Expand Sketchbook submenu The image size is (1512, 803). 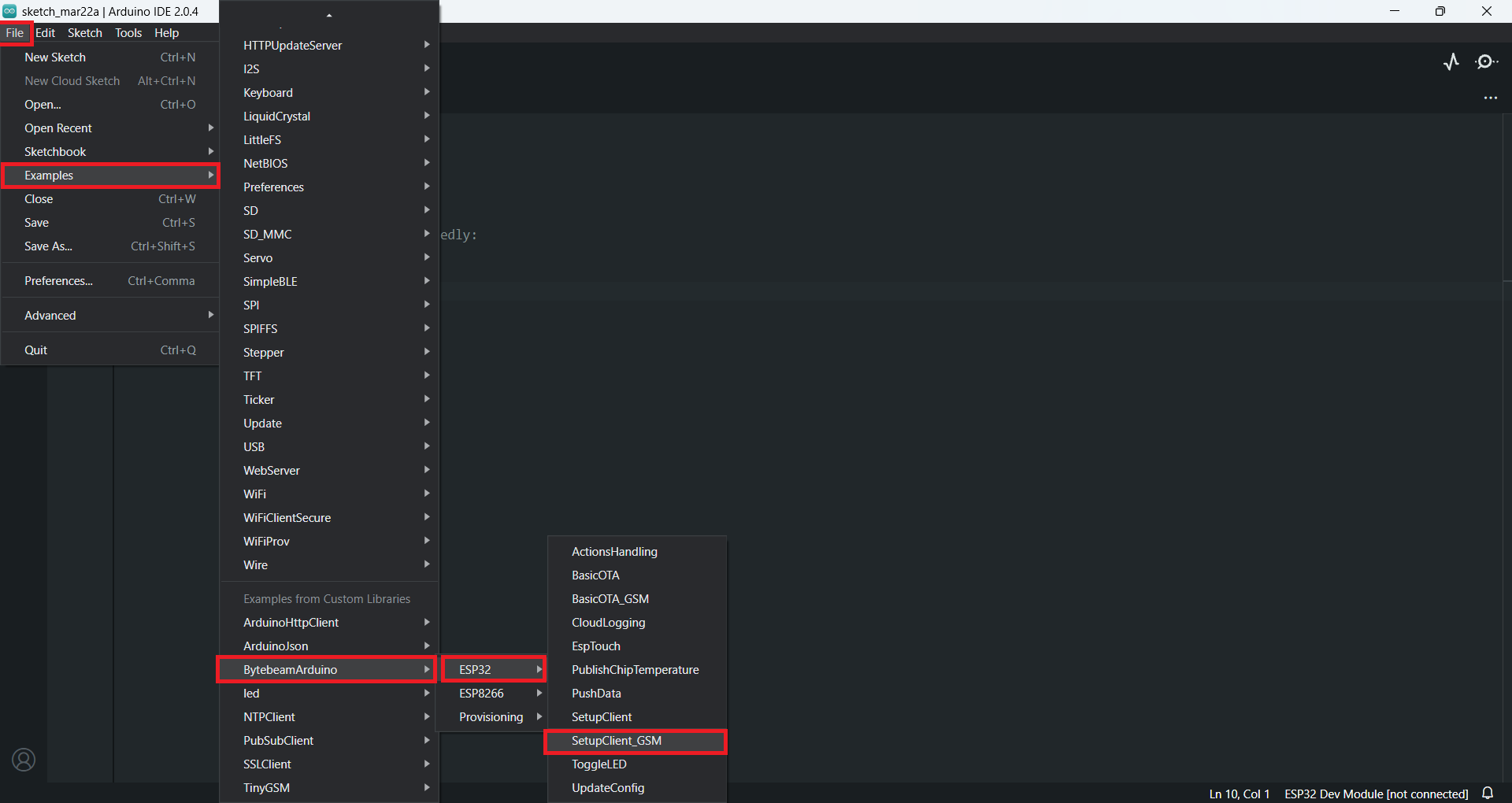tap(110, 152)
